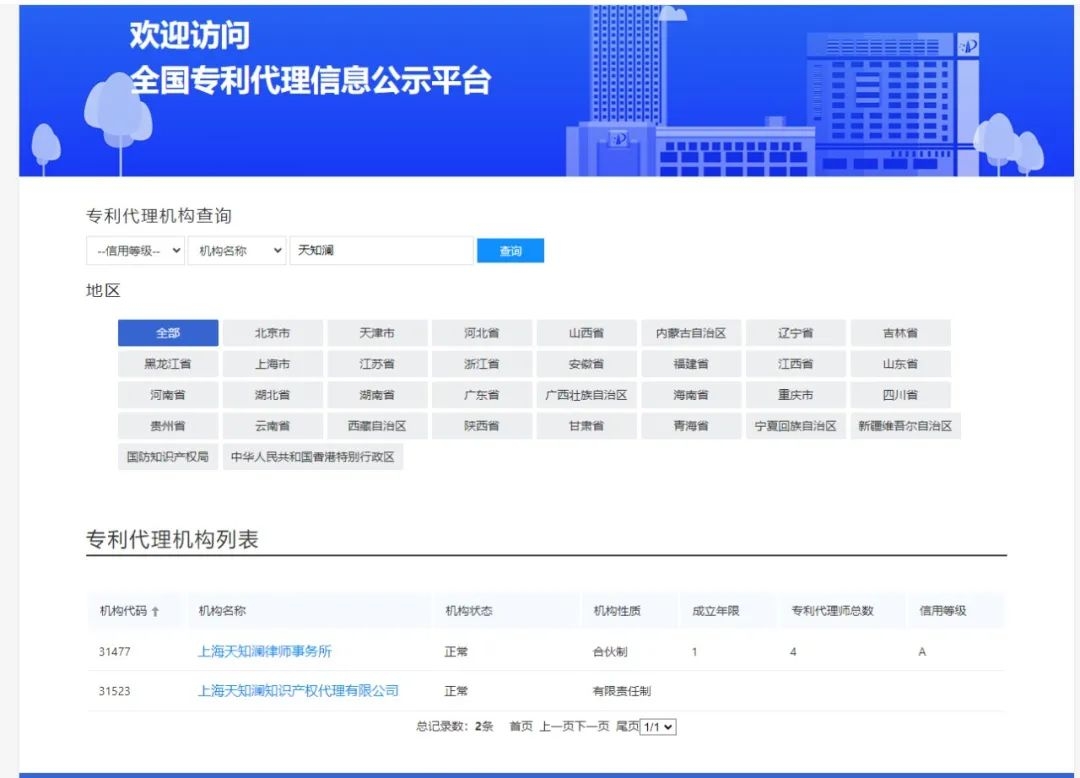Click agency code 31523 cell
The width and height of the screenshot is (1080, 778).
pos(114,691)
